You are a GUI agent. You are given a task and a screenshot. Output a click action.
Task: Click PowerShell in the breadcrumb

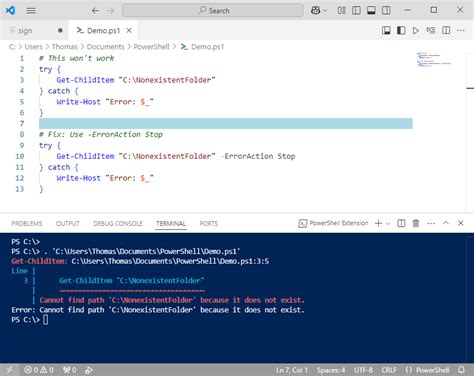tap(151, 47)
